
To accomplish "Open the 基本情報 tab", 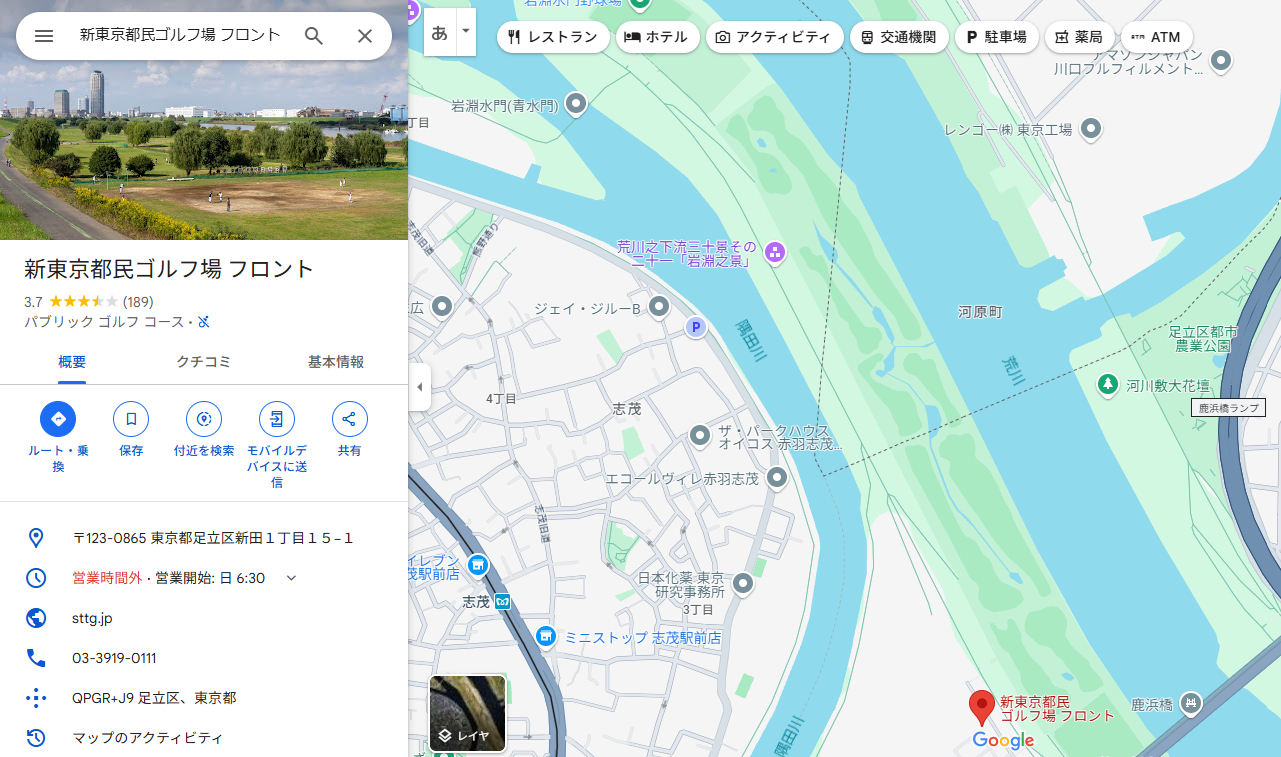I will pyautogui.click(x=336, y=362).
